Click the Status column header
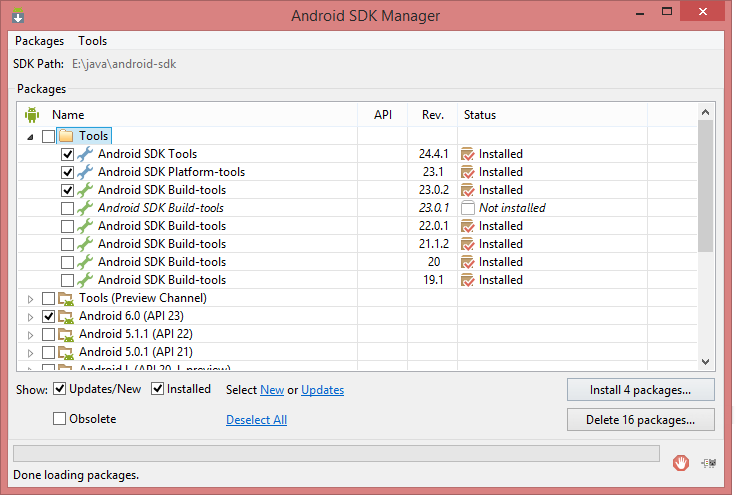Image resolution: width=736 pixels, height=495 pixels. pos(552,115)
